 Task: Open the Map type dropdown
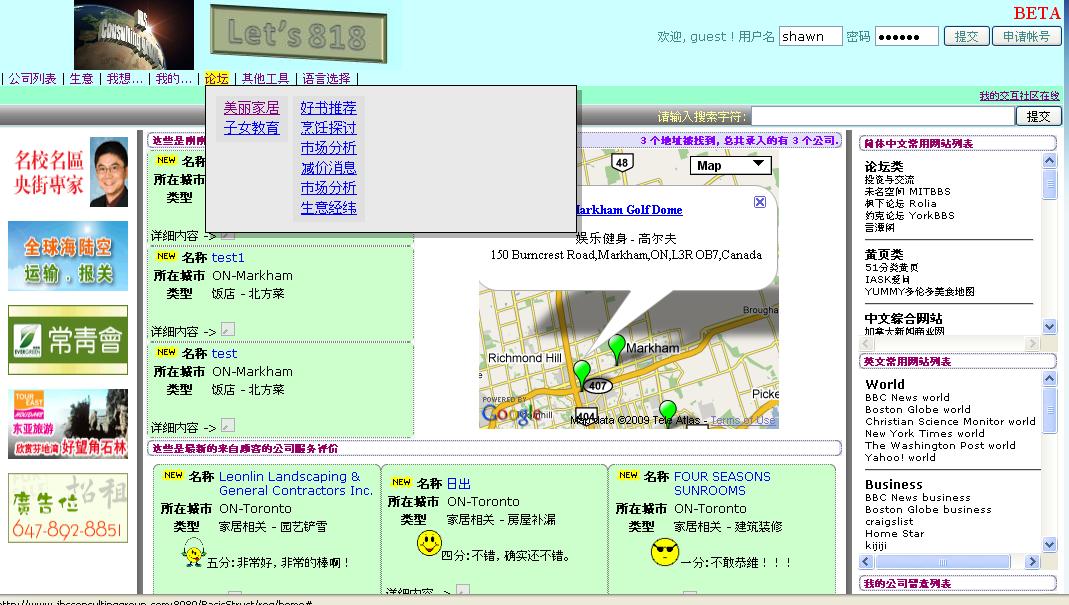(730, 165)
